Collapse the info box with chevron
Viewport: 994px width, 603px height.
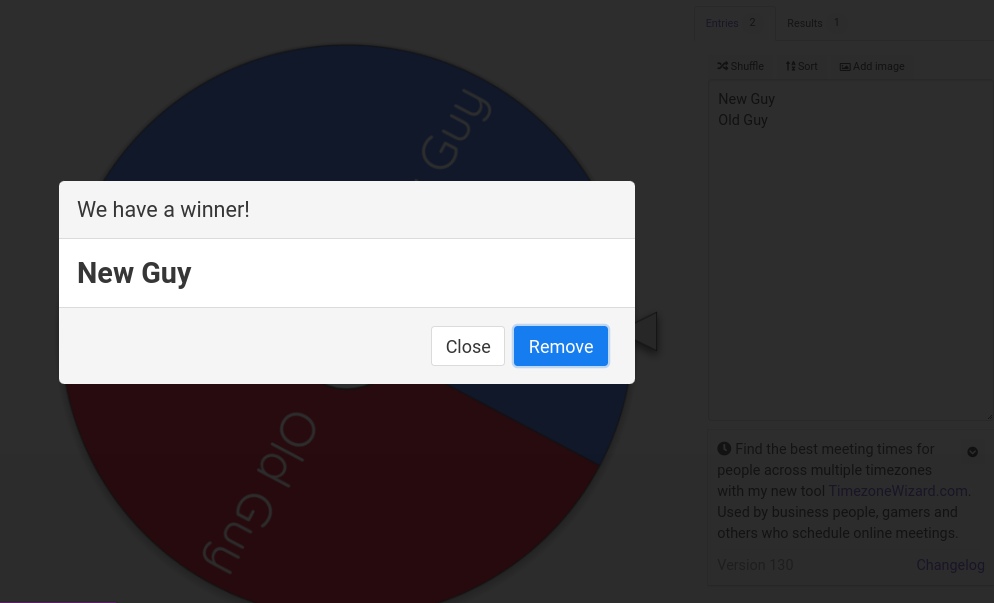point(972,452)
